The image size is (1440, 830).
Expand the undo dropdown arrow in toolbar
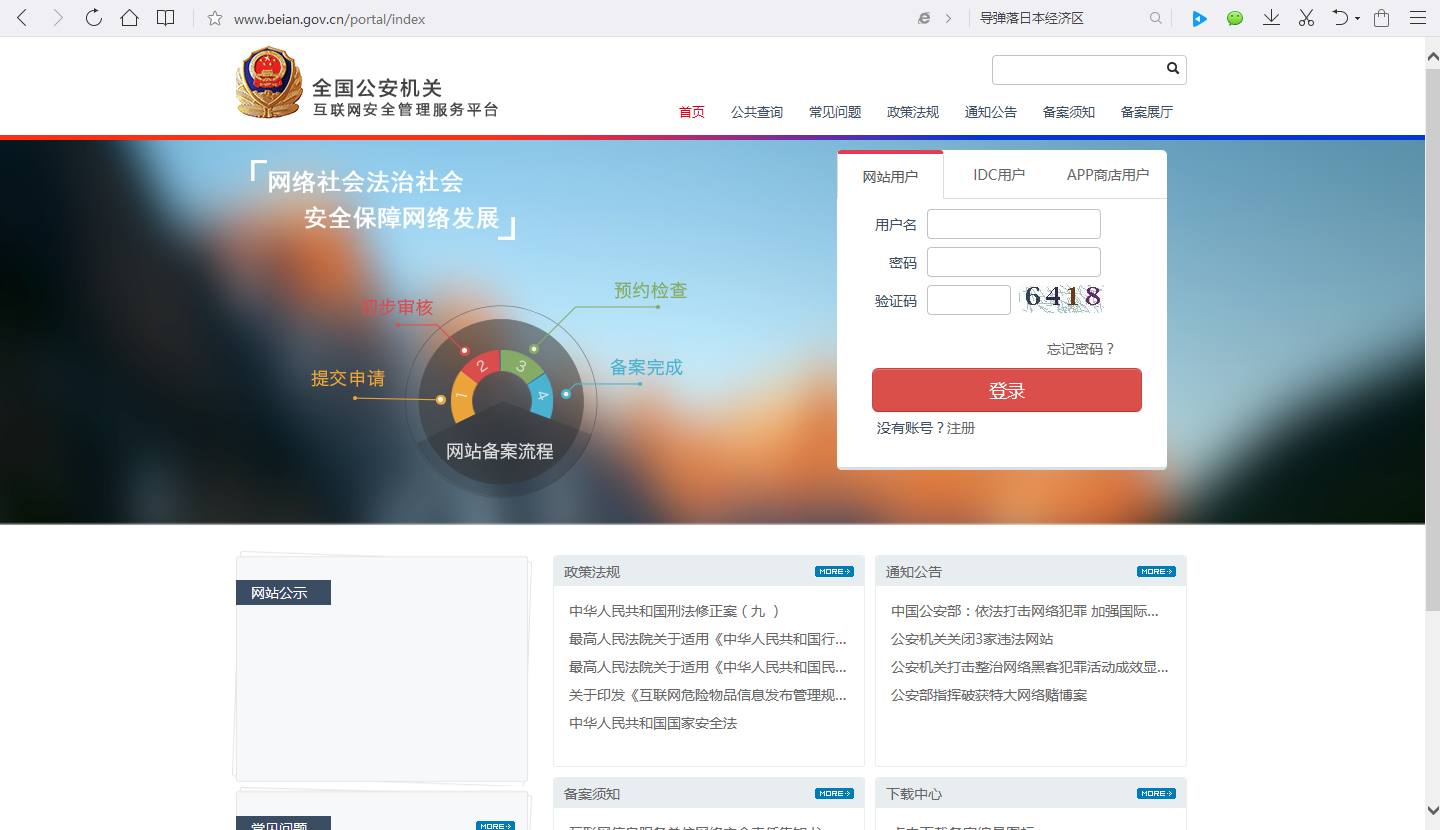(1357, 19)
